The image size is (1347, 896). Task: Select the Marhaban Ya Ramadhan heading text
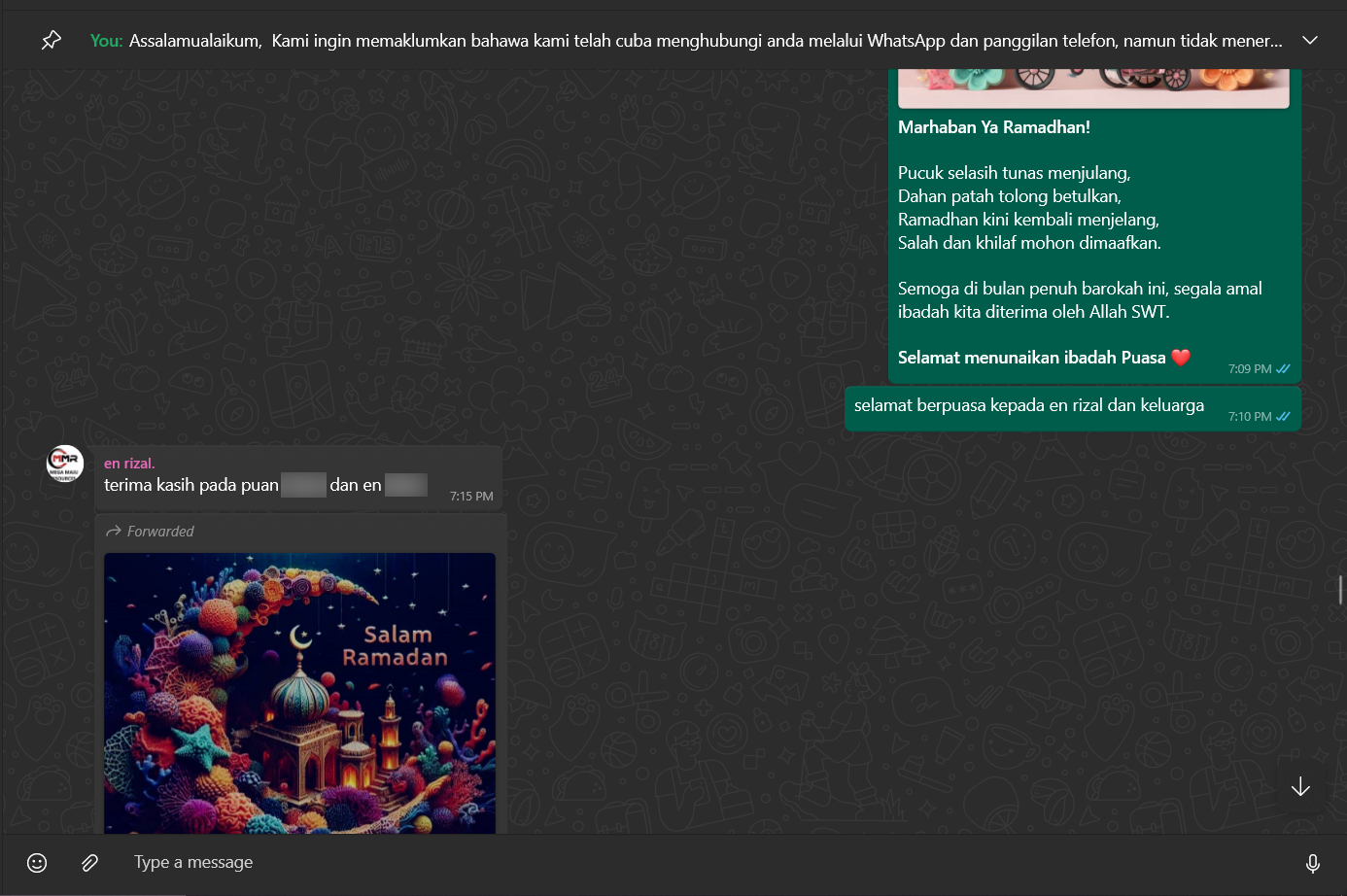click(994, 127)
